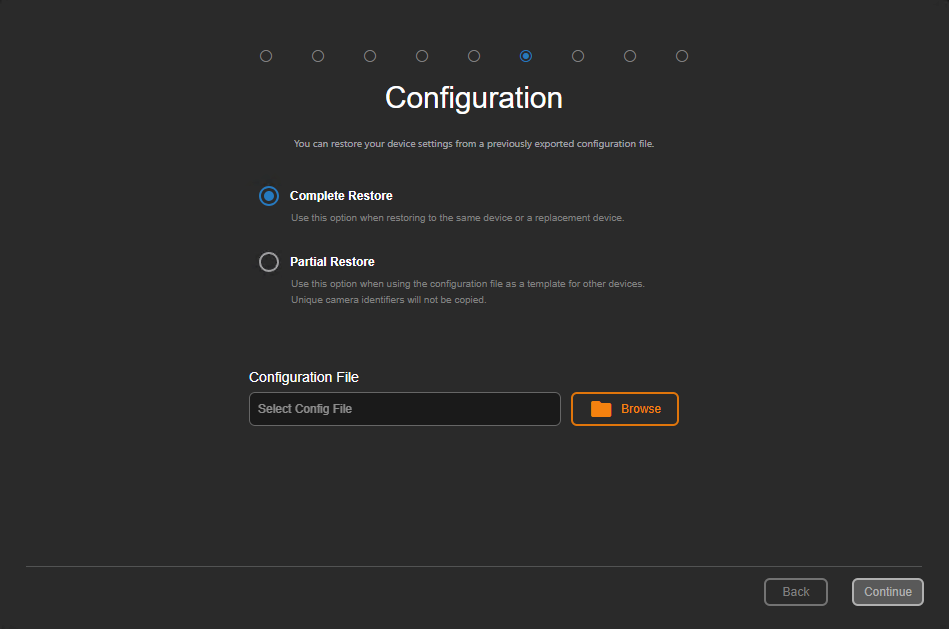Select the Complete Restore radio button

click(269, 196)
